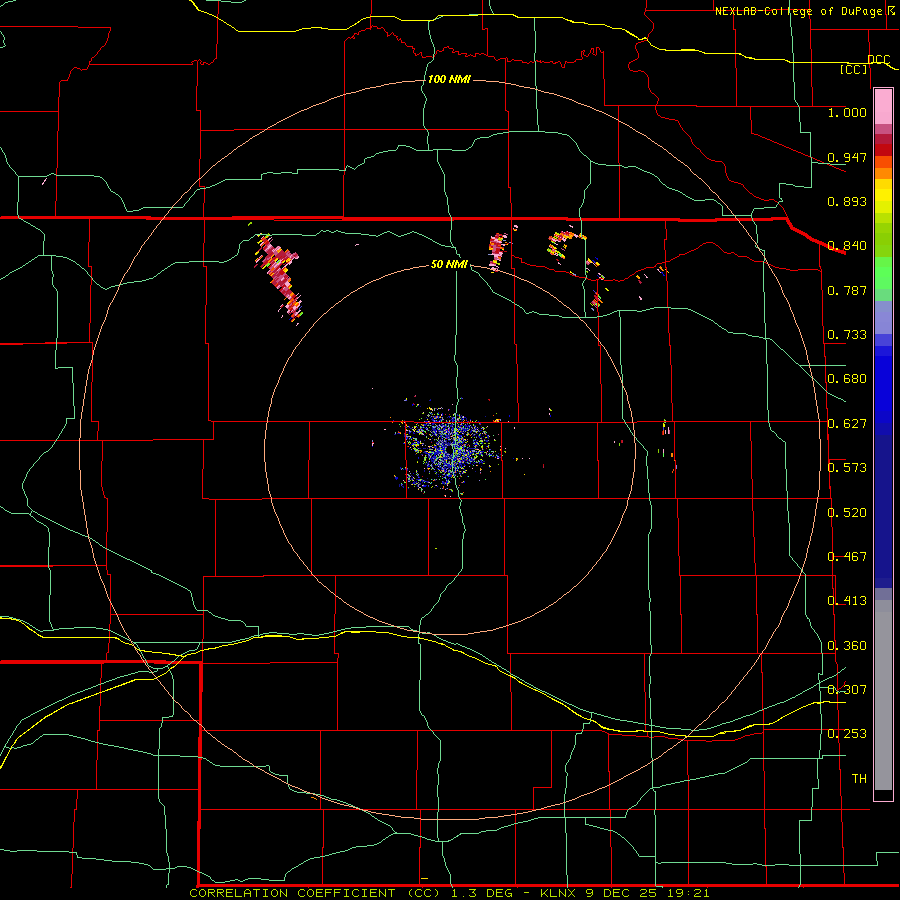Viewport: 900px width, 900px height.
Task: Click the central blue-green clutter cluster at radar site
Action: point(451,448)
